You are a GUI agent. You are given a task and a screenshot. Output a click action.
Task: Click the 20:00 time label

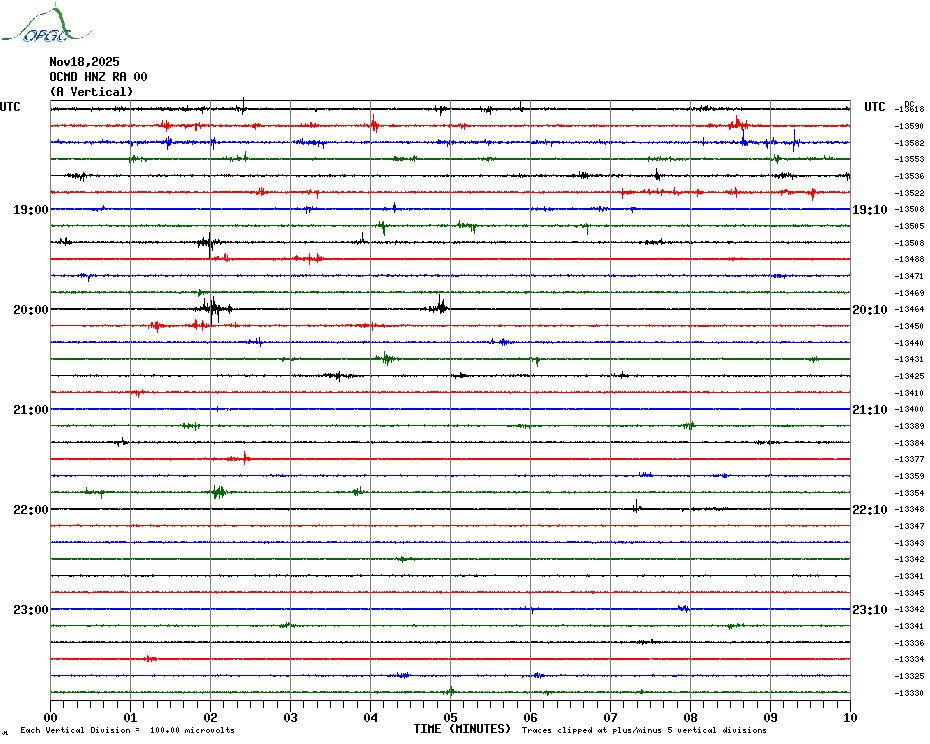tap(31, 310)
